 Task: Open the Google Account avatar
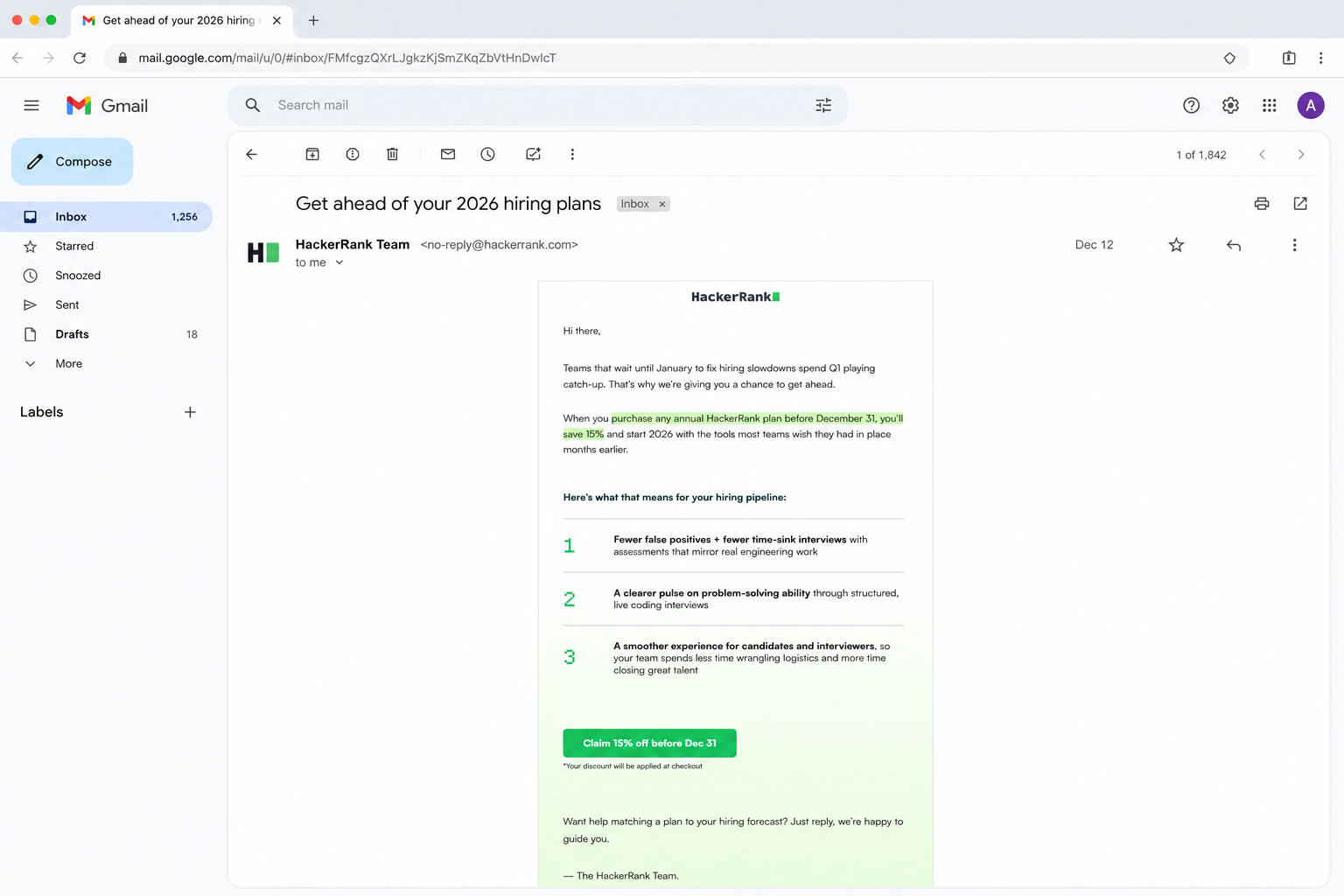(1310, 105)
